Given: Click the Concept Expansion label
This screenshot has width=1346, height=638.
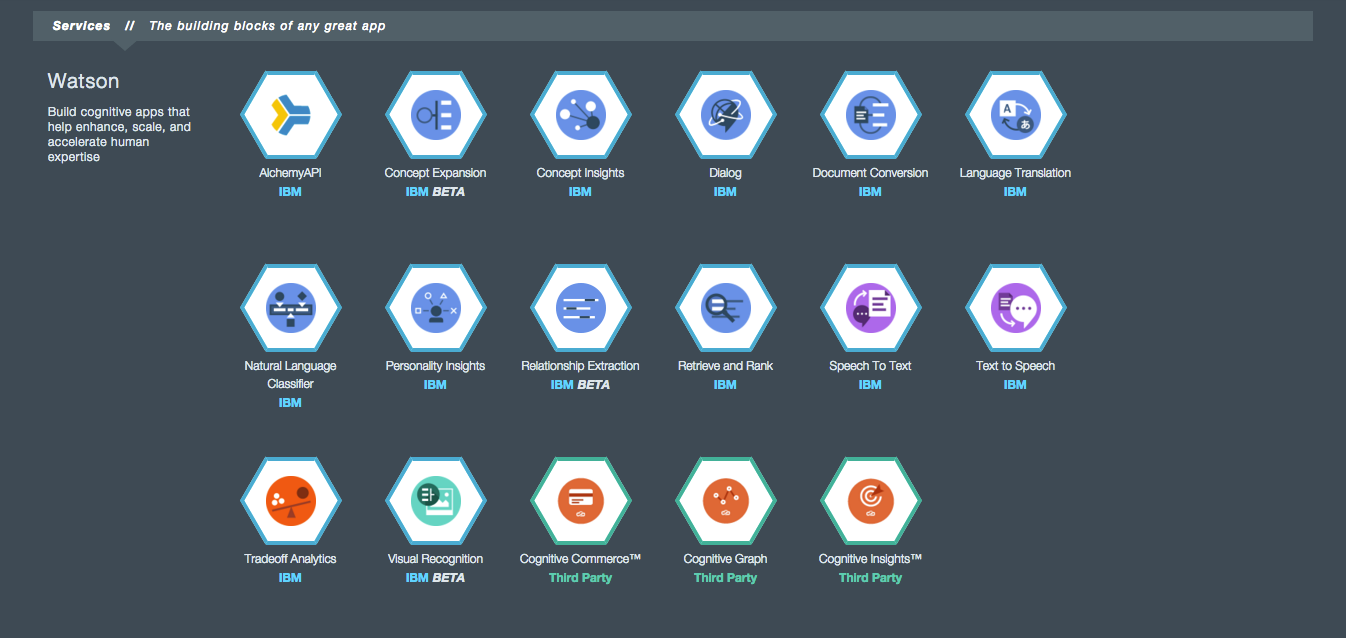Looking at the screenshot, I should click(x=435, y=173).
